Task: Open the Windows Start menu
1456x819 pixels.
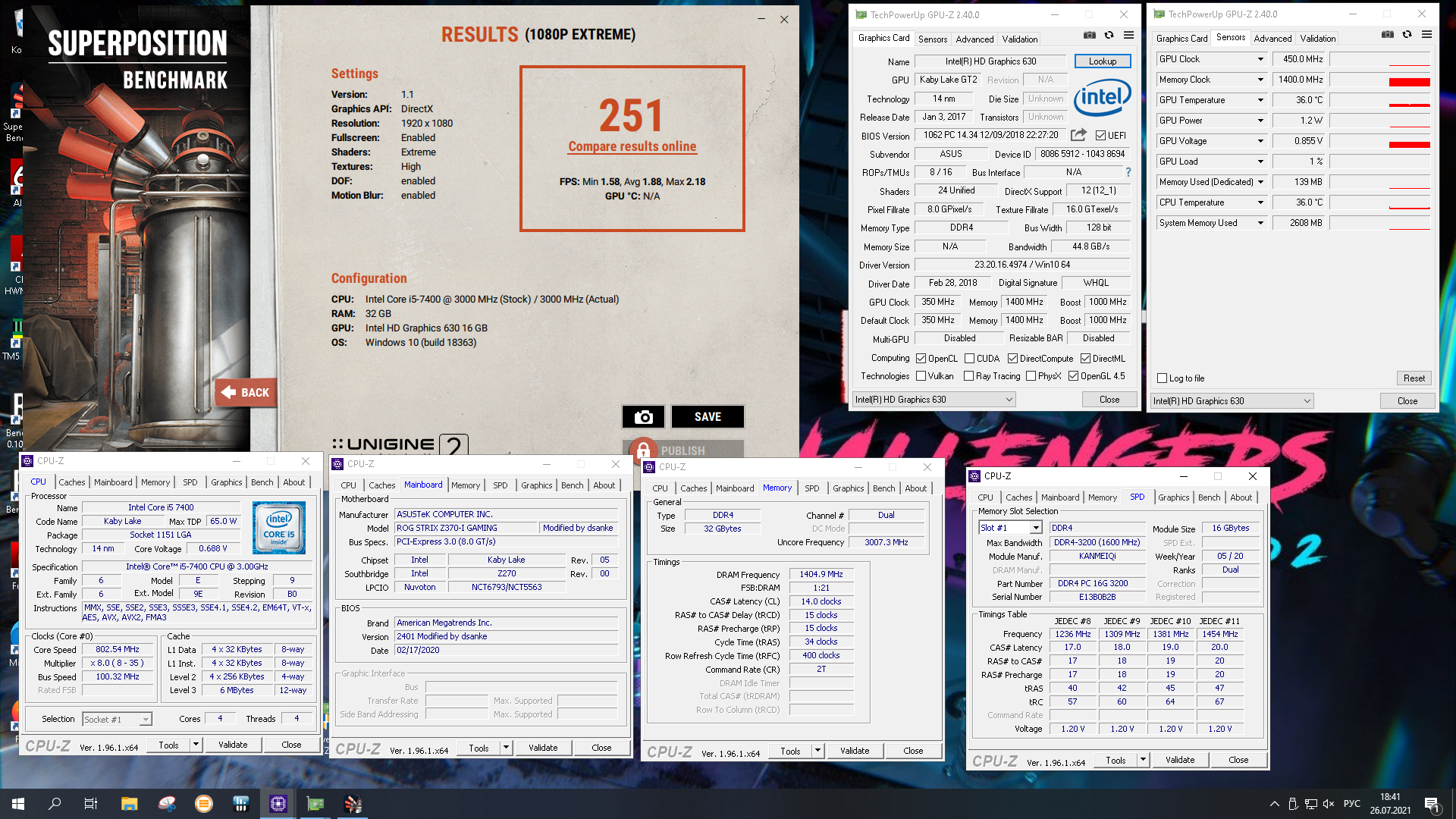Action: click(18, 804)
